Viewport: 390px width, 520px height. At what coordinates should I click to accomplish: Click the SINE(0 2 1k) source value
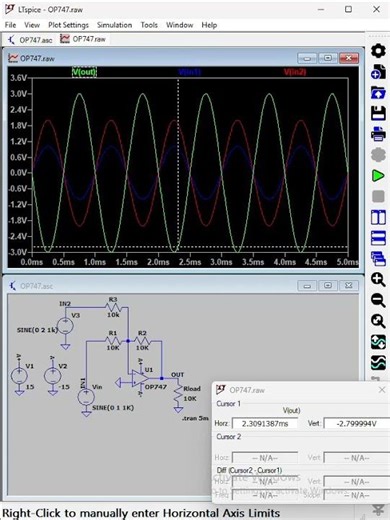pos(37,330)
